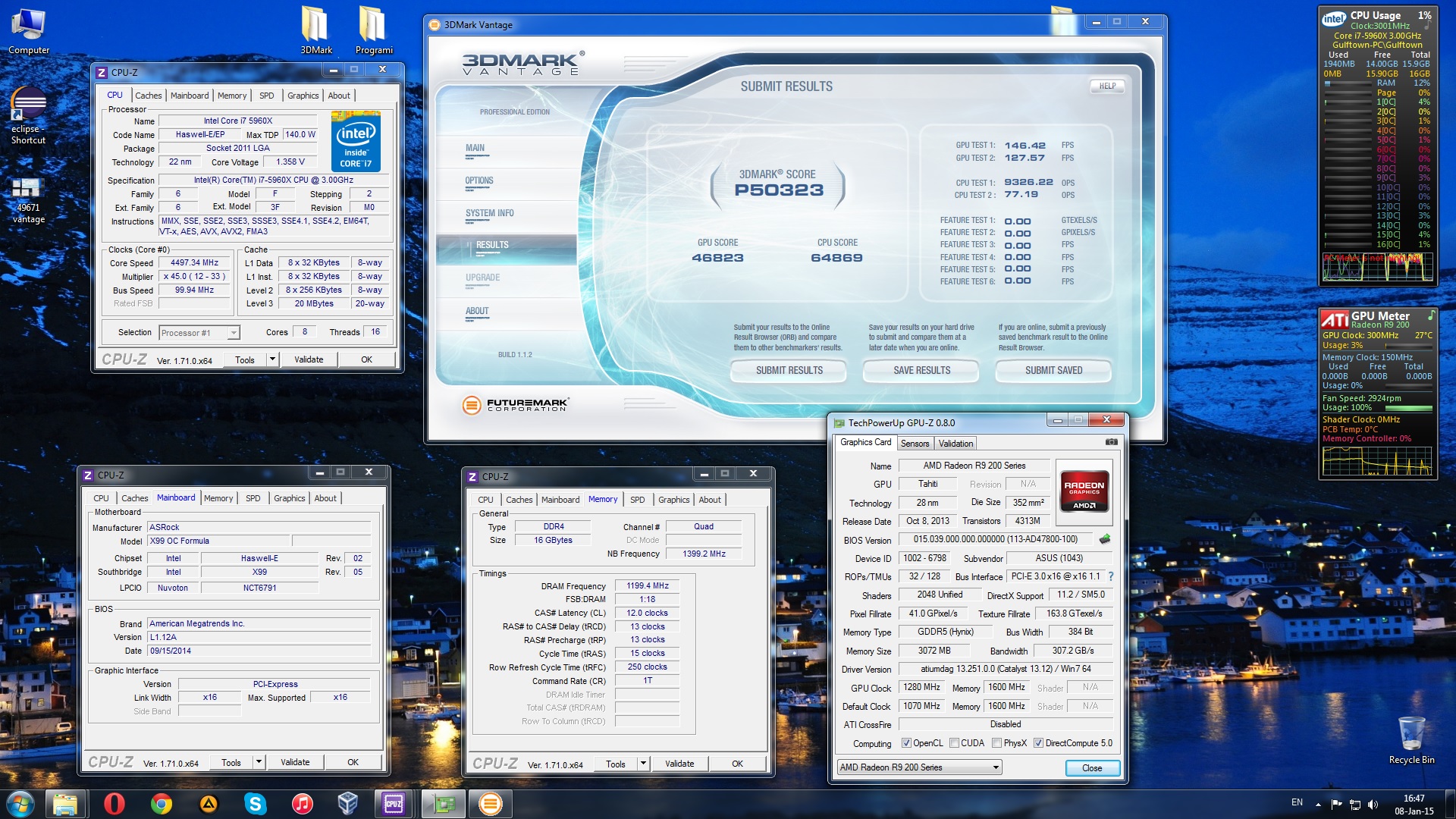Viewport: 1456px width, 819px height.
Task: Open the 3DMark folder on desktop
Action: pos(315,30)
